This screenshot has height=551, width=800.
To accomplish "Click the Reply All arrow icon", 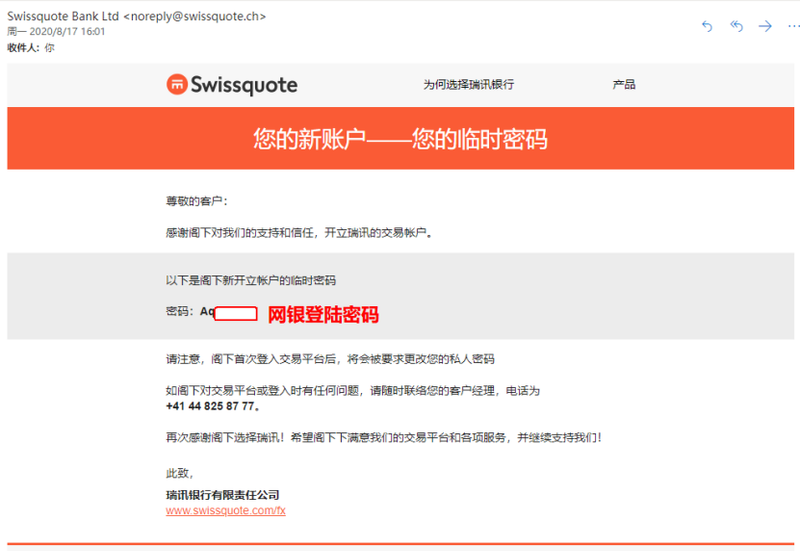I will click(x=736, y=26).
